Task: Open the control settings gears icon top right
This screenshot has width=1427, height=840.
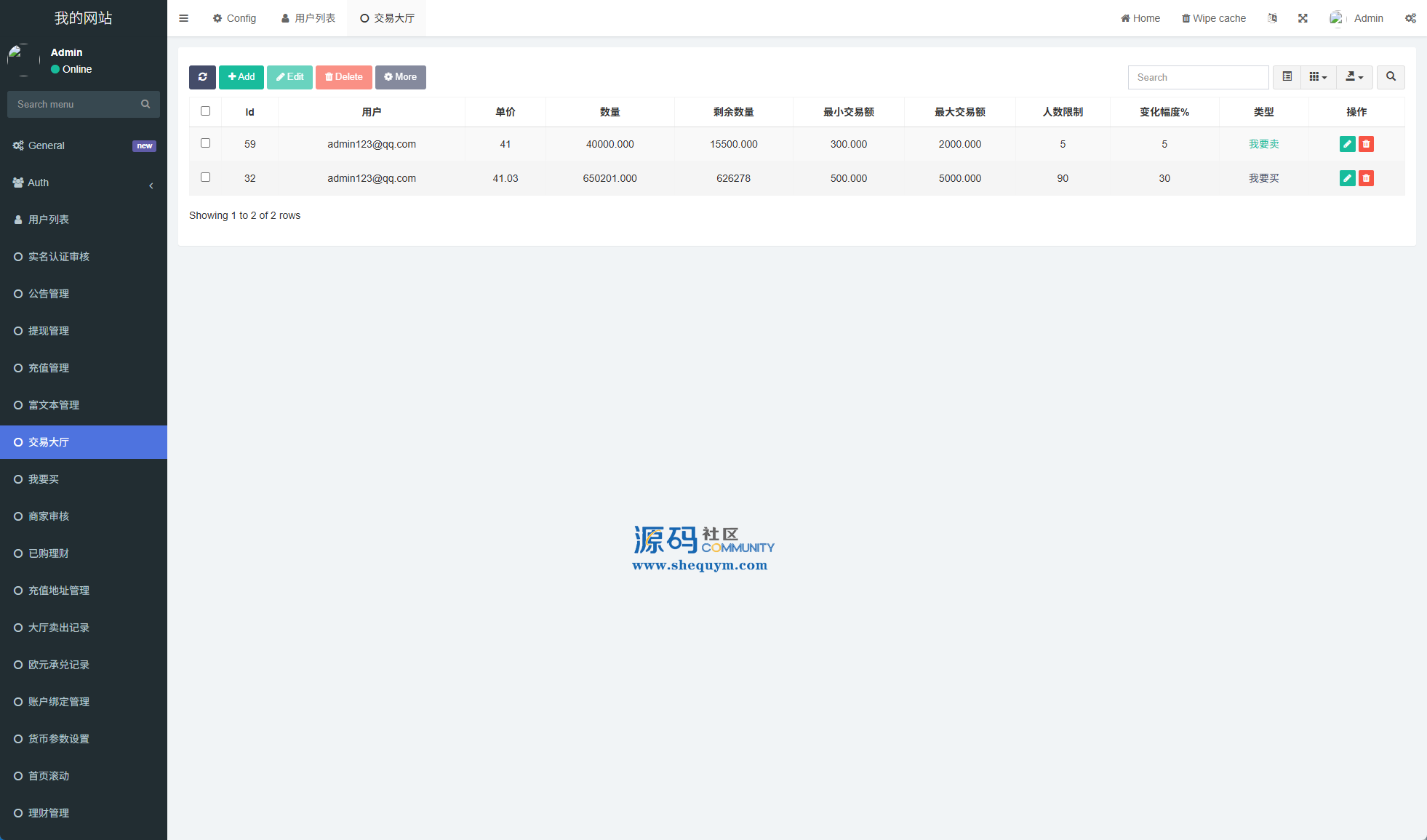Action: 1410,18
